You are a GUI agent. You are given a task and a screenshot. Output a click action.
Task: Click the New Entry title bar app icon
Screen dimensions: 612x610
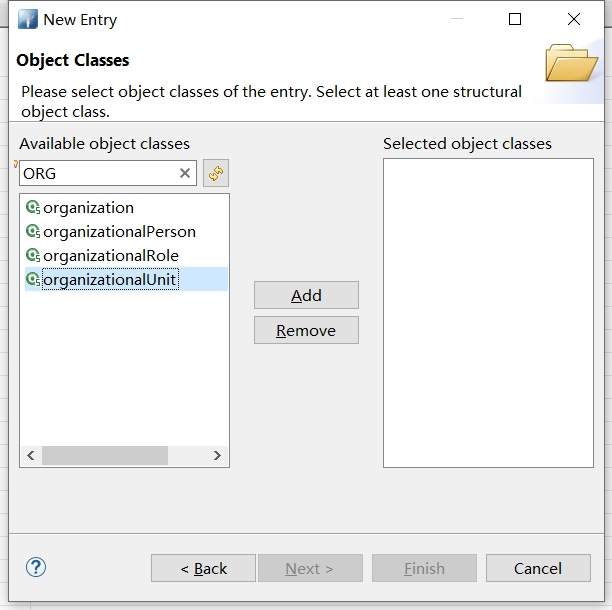click(27, 19)
